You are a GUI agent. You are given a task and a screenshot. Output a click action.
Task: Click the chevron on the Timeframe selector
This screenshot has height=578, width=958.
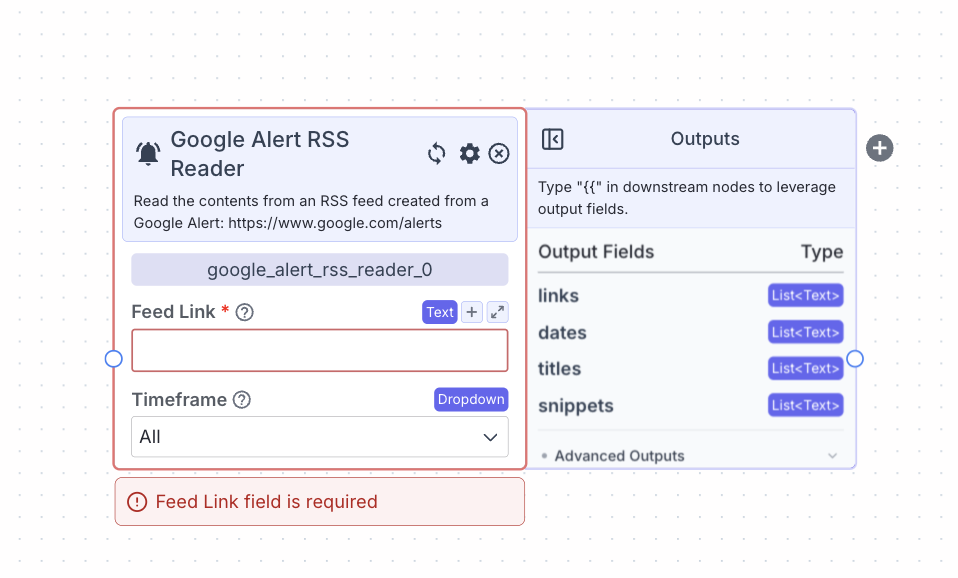(490, 436)
